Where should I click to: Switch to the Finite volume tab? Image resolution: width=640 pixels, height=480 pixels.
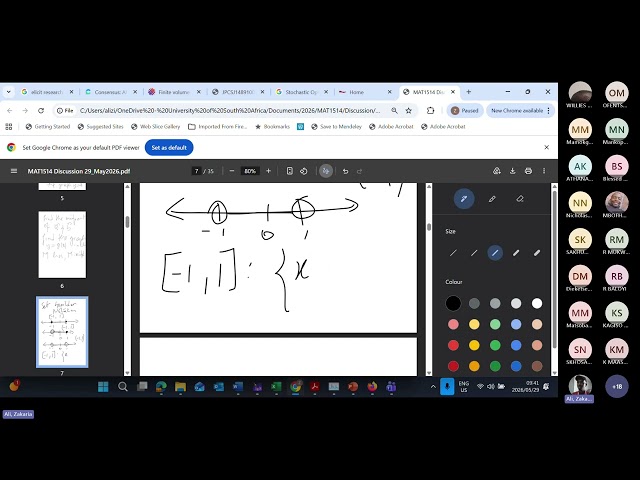click(174, 92)
